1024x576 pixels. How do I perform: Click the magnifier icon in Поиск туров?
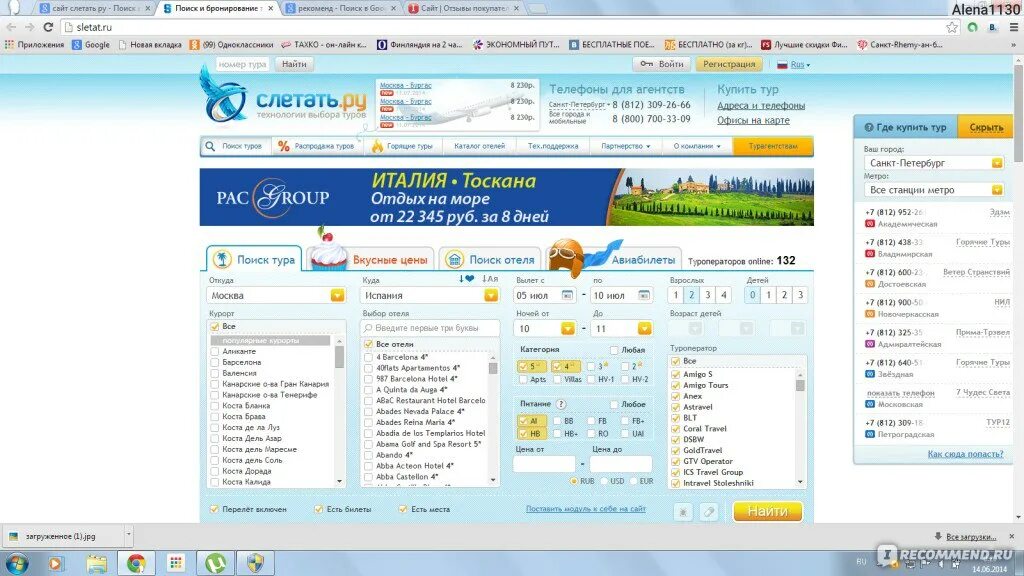click(210, 146)
